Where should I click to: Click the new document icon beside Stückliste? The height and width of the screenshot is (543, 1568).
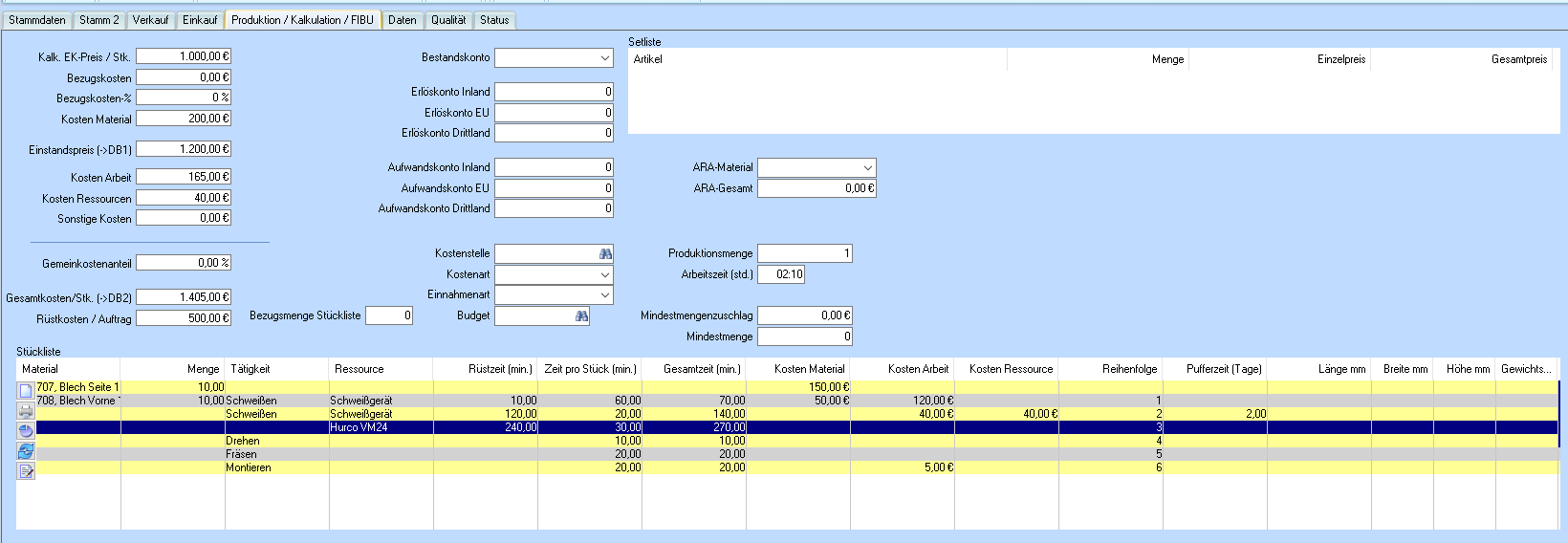(x=26, y=391)
